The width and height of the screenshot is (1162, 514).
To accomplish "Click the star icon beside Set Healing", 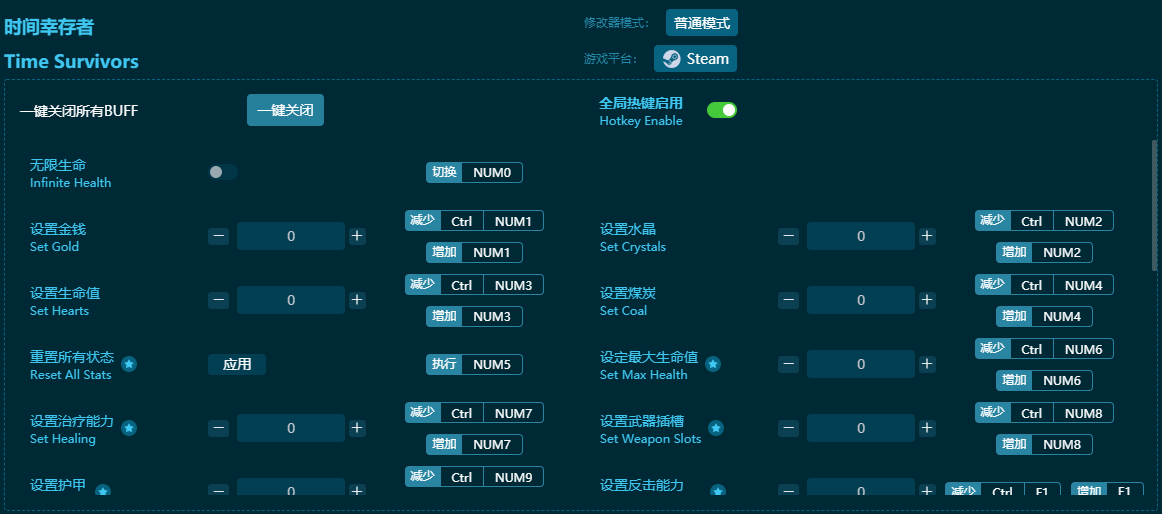I will pos(129,429).
